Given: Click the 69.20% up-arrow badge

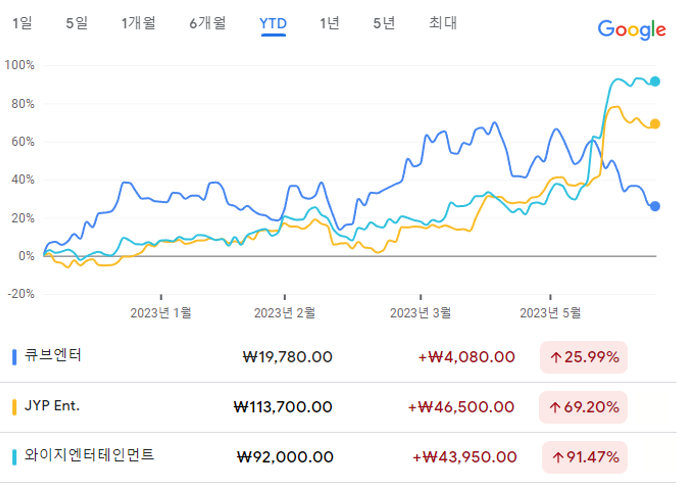Looking at the screenshot, I should point(583,407).
